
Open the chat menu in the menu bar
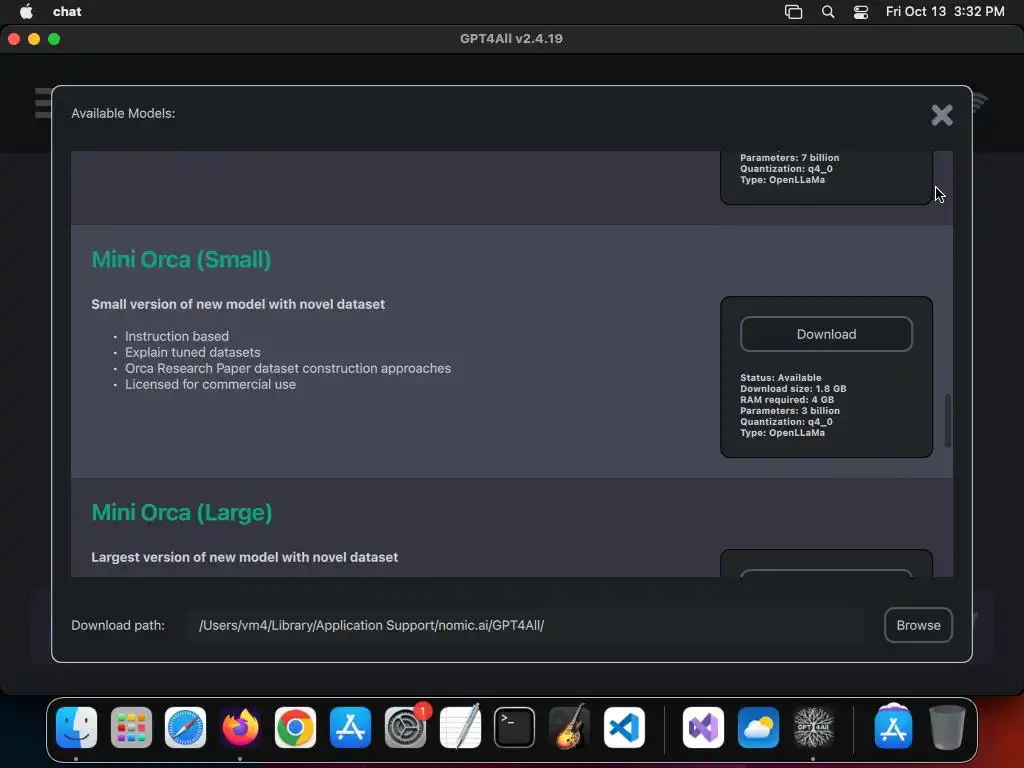coord(67,11)
